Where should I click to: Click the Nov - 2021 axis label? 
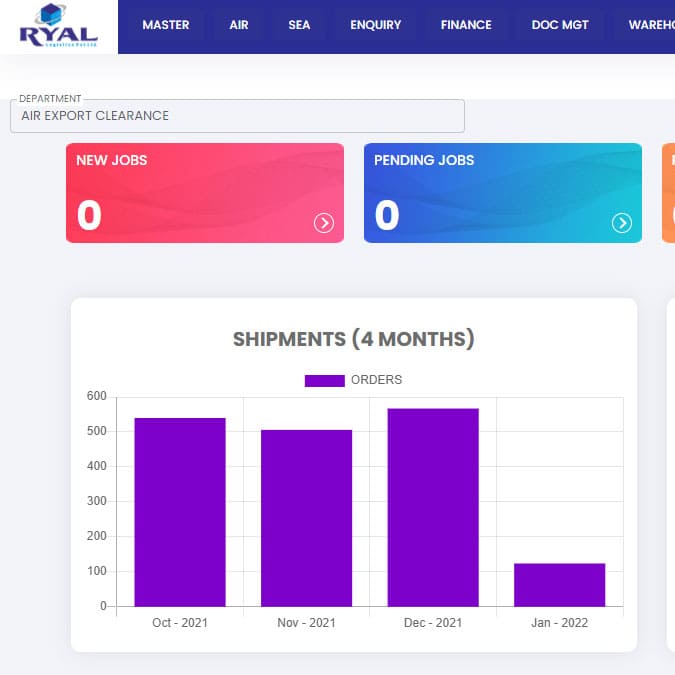[307, 622]
